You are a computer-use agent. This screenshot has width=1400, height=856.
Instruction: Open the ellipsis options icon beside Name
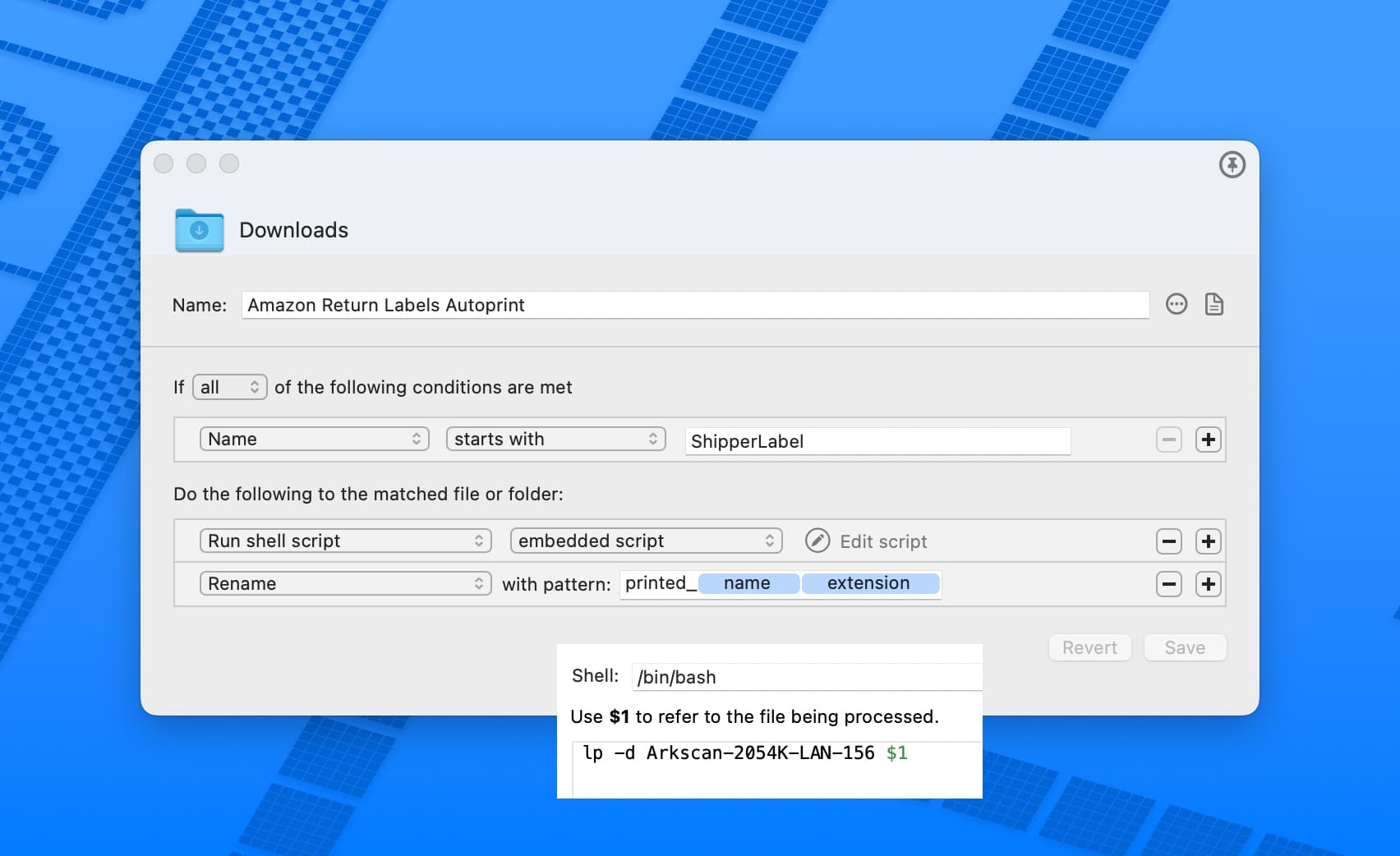(x=1177, y=305)
